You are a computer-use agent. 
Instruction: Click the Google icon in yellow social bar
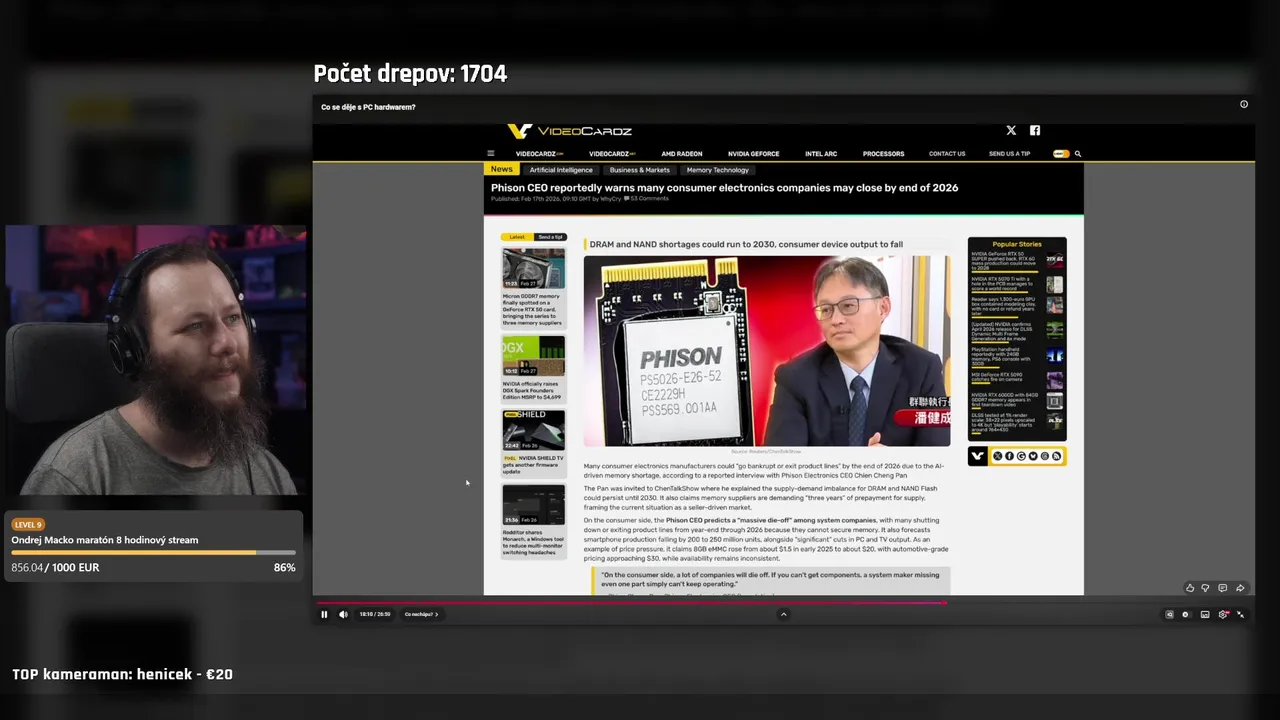1021,456
